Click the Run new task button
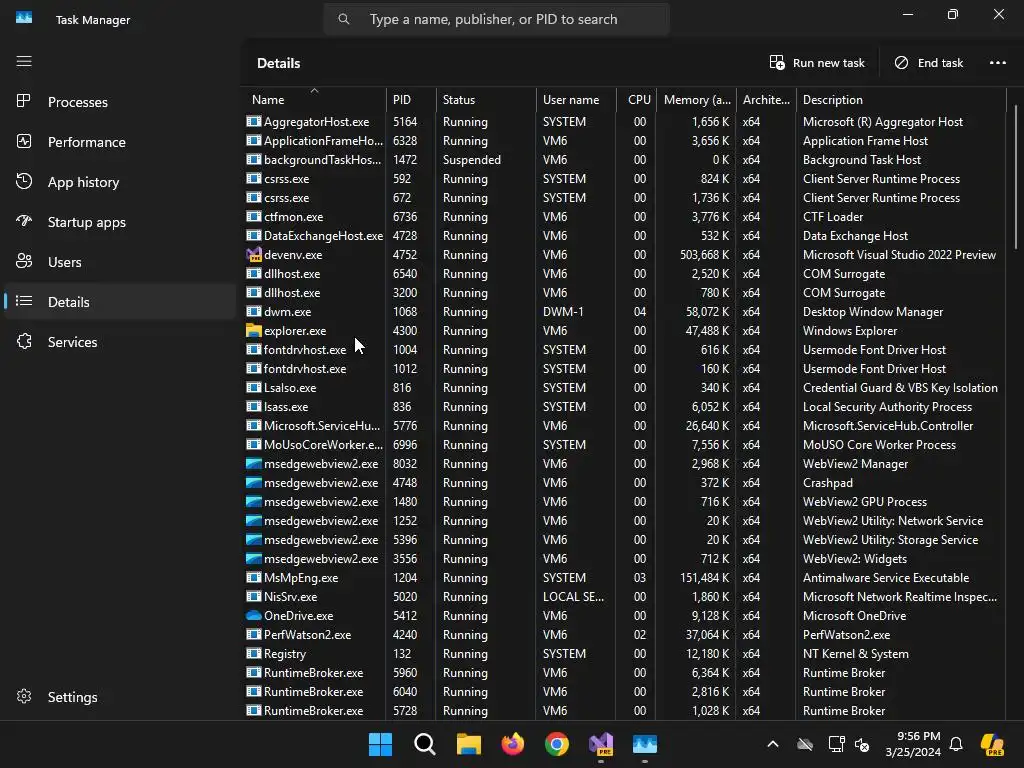 point(817,63)
